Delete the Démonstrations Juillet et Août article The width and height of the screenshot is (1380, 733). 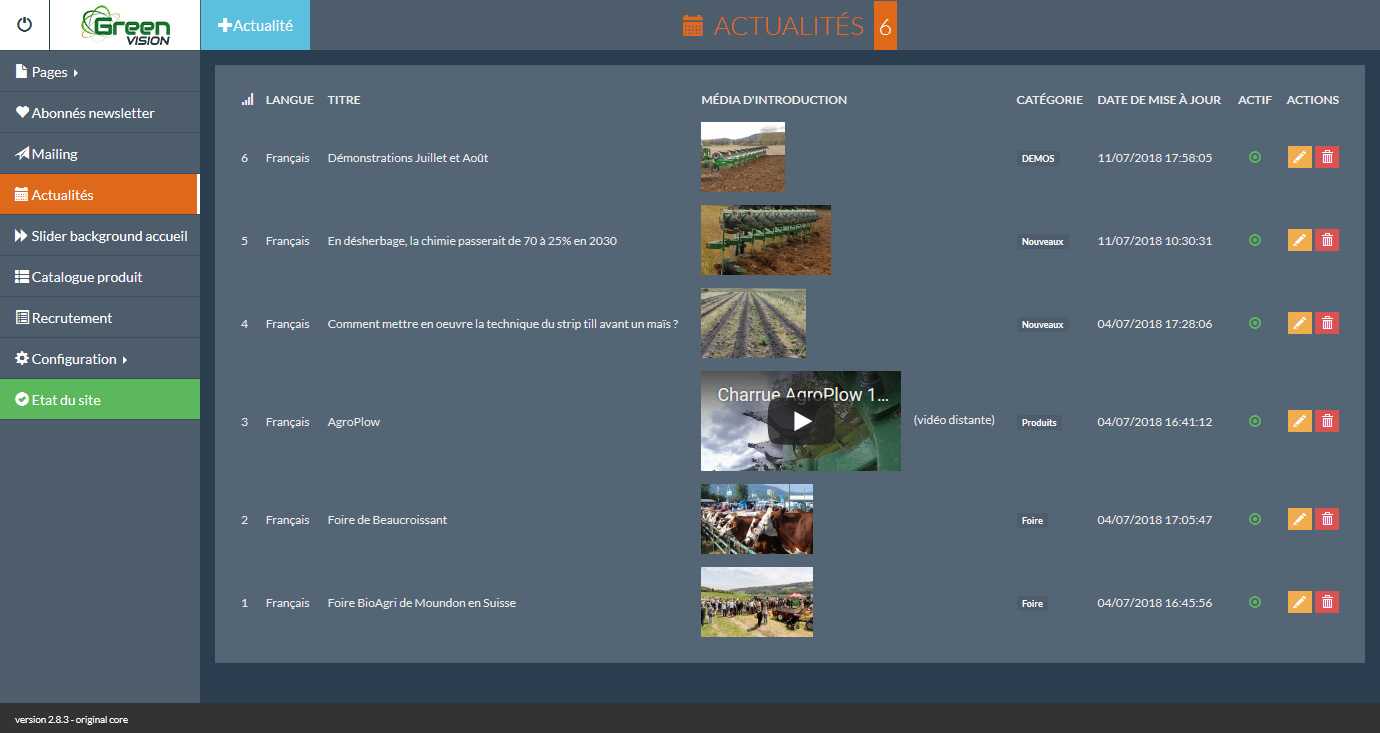[x=1327, y=157]
